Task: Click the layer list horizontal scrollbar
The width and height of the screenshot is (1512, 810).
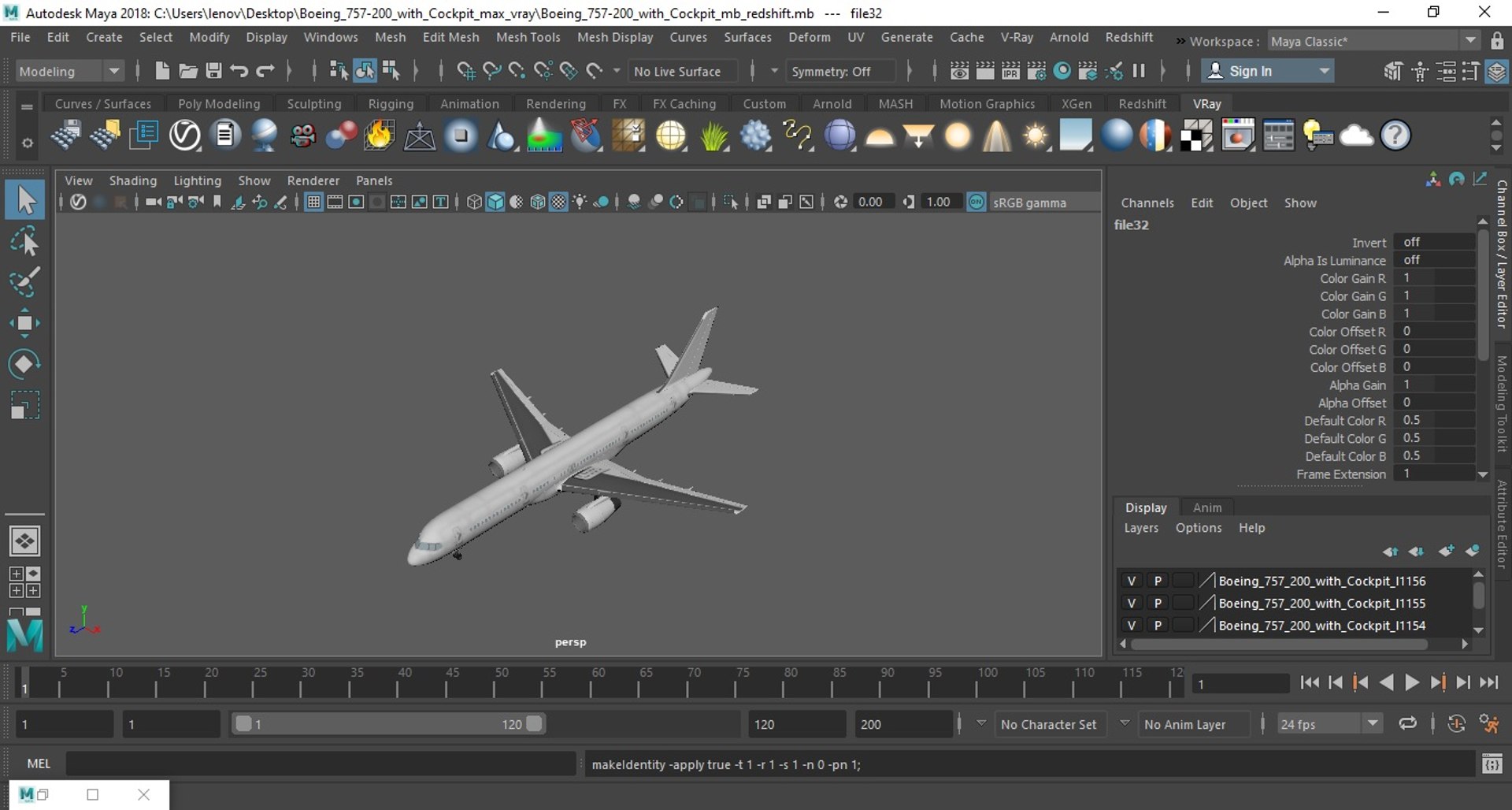Action: pos(1279,644)
